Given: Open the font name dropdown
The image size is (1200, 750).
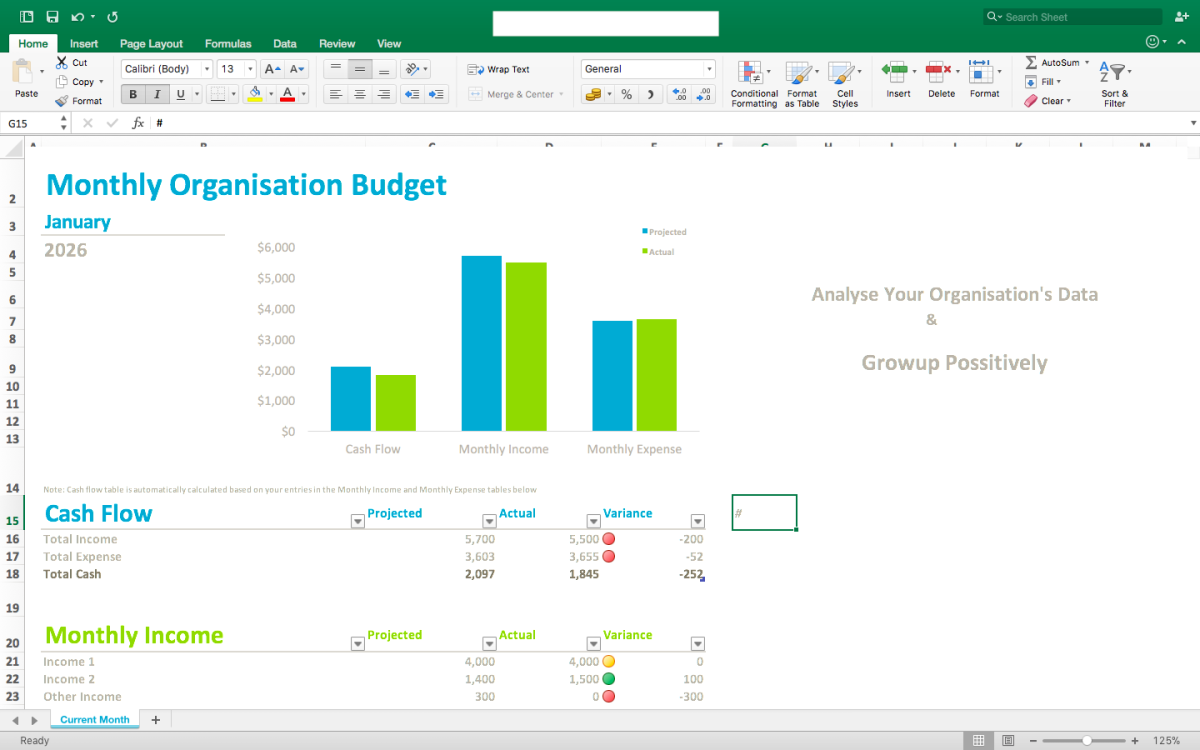Looking at the screenshot, I should coord(207,69).
